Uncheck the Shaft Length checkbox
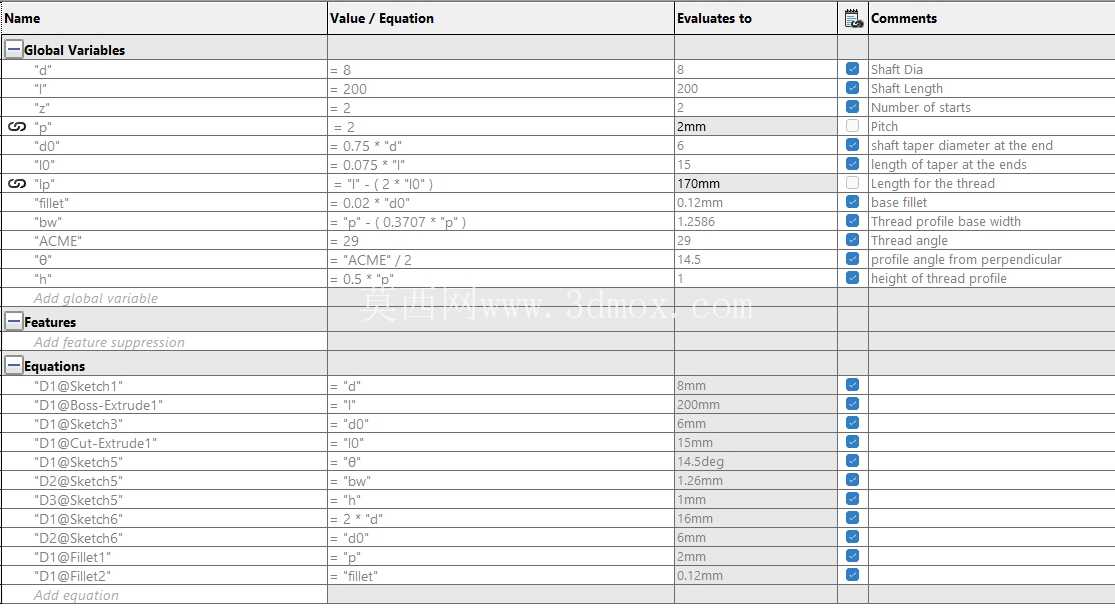 click(x=853, y=88)
